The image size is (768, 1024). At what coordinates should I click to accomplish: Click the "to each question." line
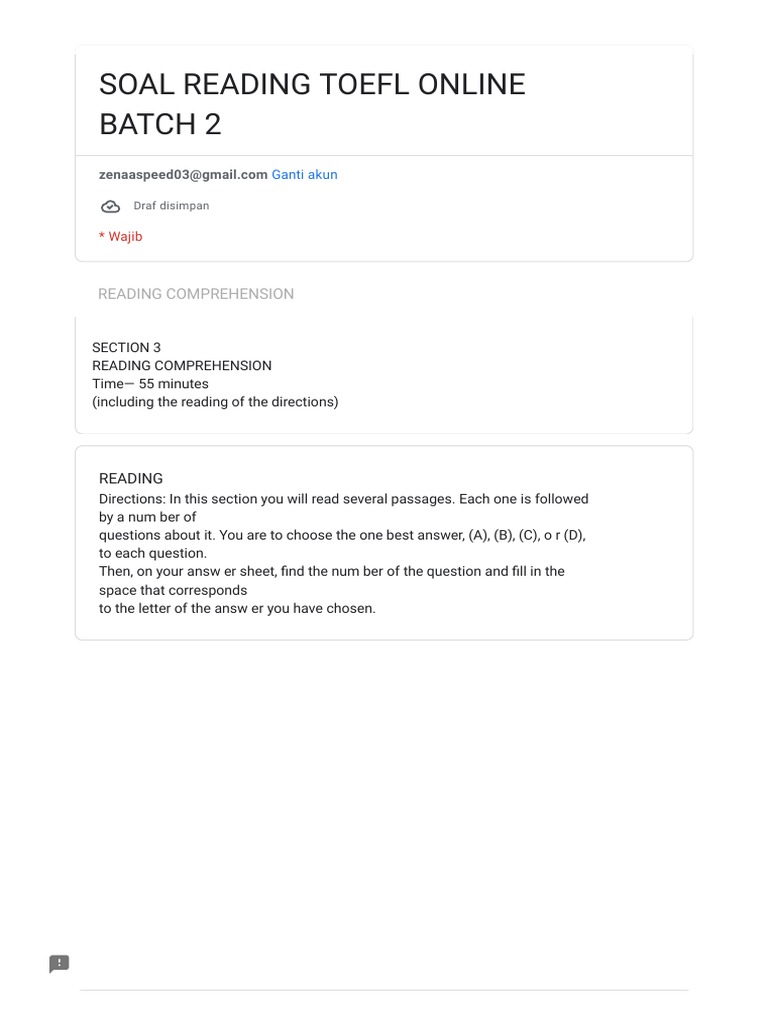(153, 553)
